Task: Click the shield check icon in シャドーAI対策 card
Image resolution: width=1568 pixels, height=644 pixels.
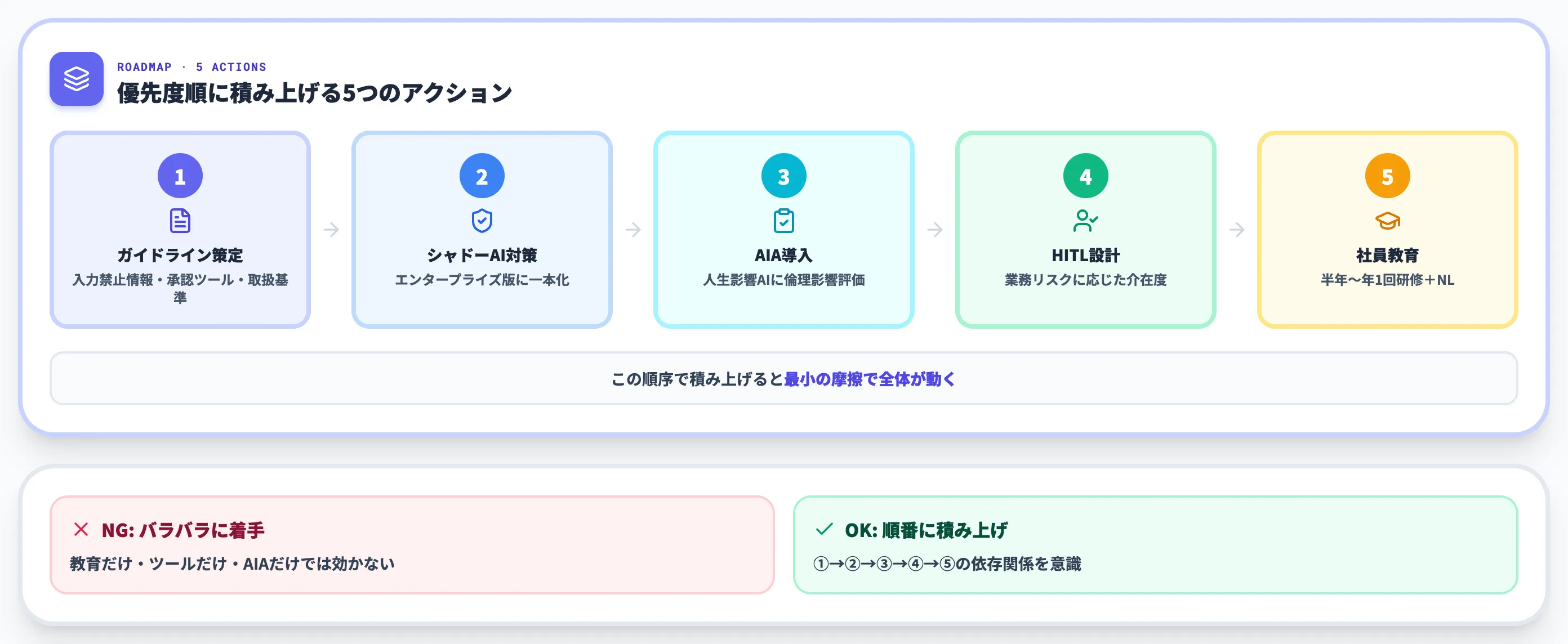Action: pyautogui.click(x=482, y=221)
